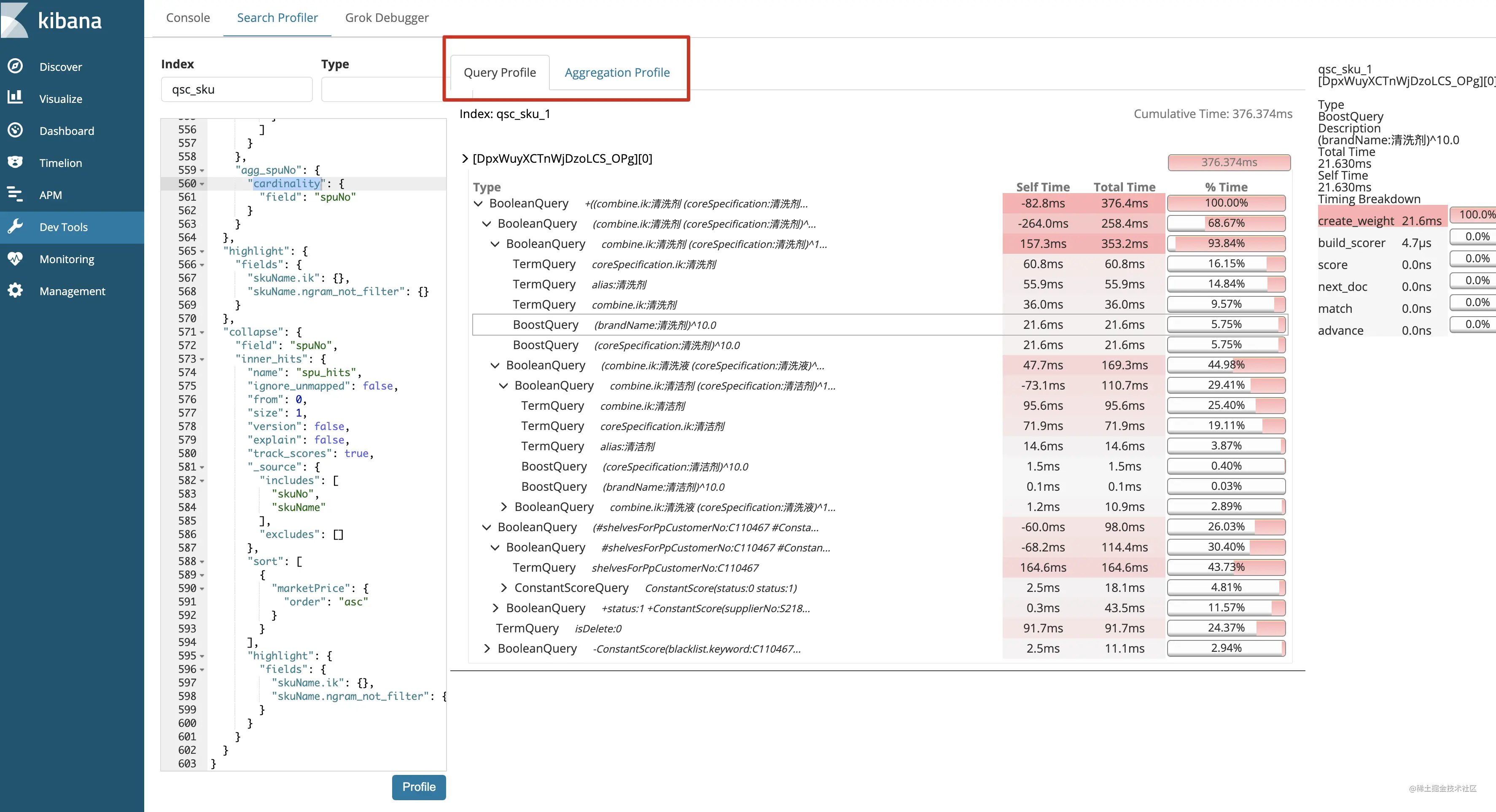Open Discover via compass icon

(x=15, y=66)
